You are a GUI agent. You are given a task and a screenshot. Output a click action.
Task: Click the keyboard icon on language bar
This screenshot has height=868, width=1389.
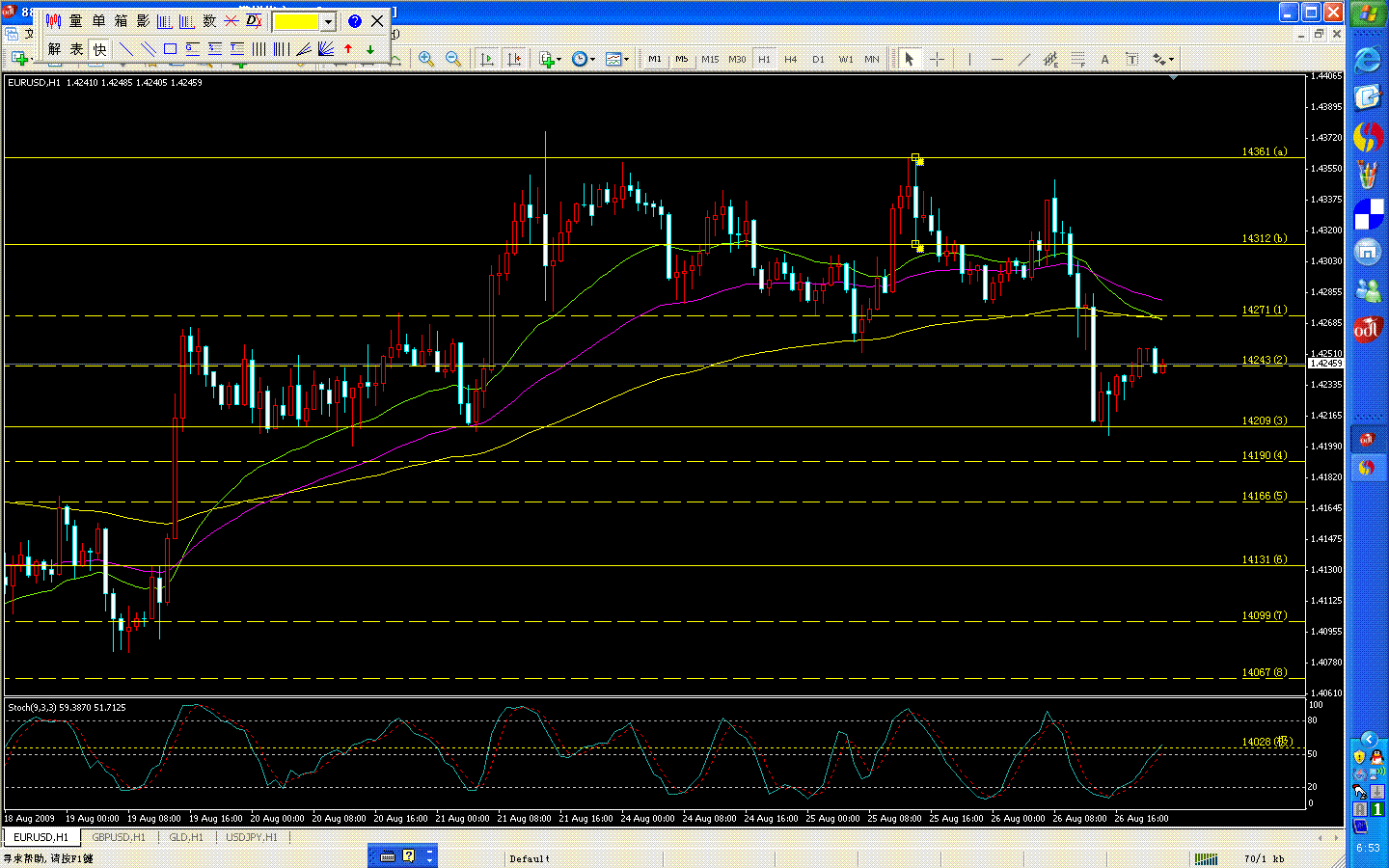(x=388, y=856)
